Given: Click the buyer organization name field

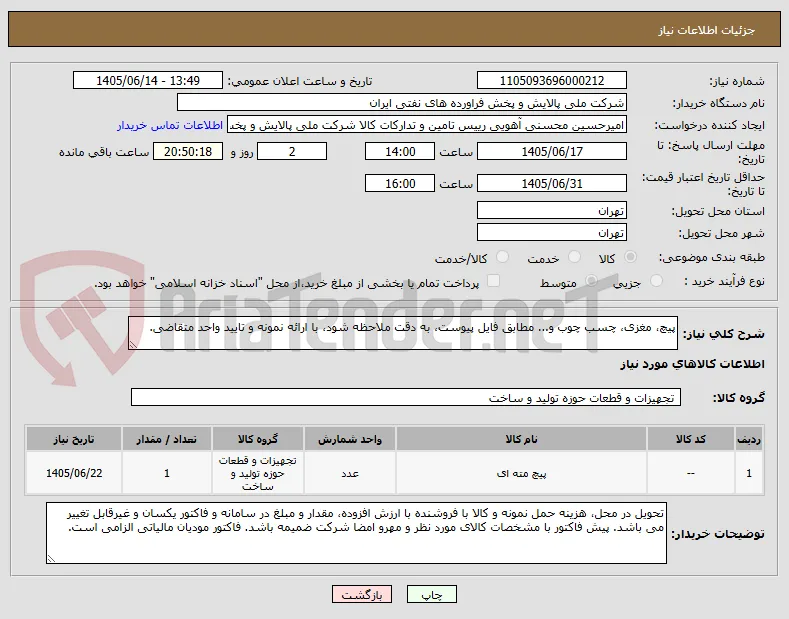Looking at the screenshot, I should [x=402, y=103].
